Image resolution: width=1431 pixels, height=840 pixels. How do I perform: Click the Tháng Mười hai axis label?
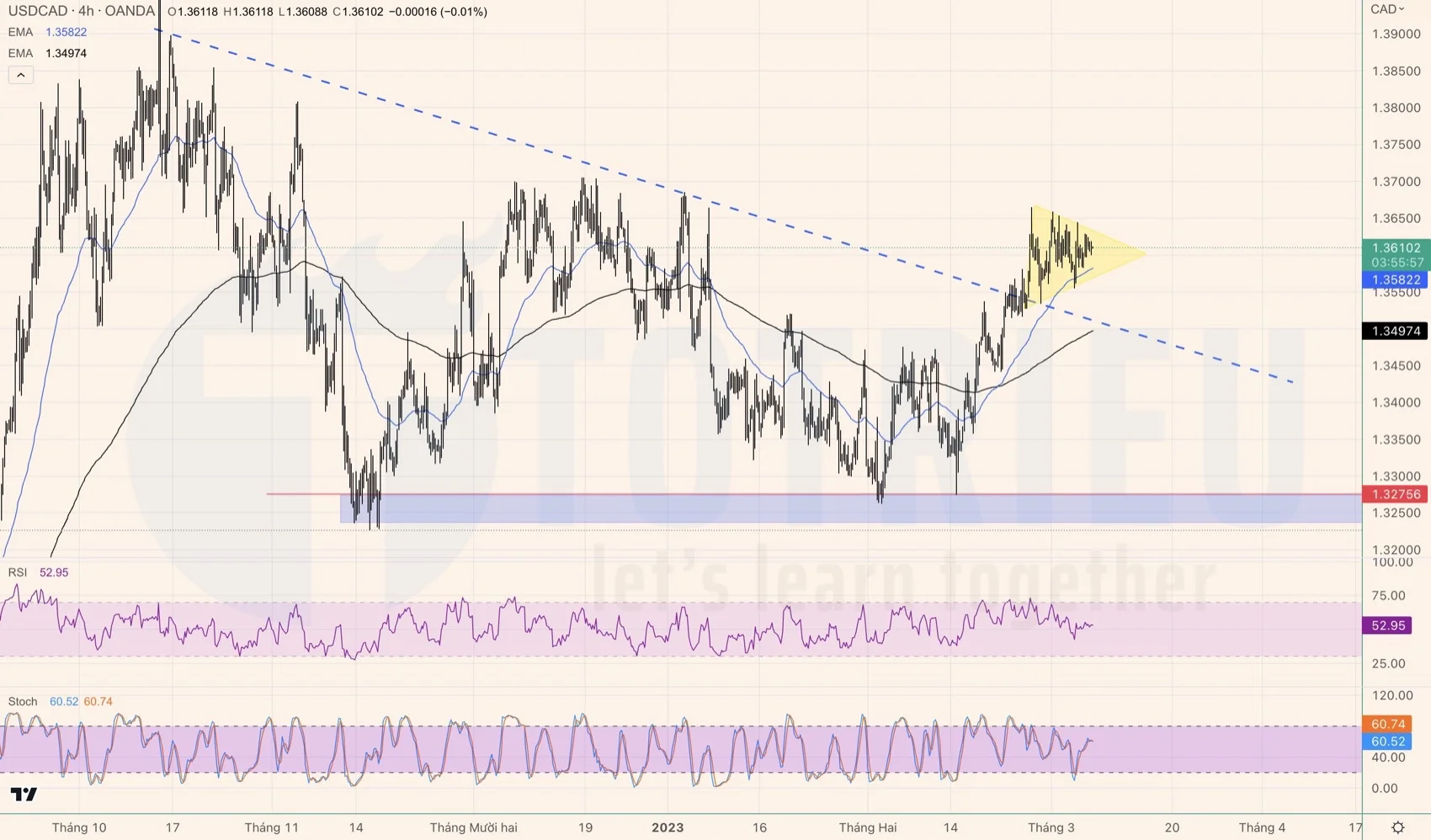[474, 827]
